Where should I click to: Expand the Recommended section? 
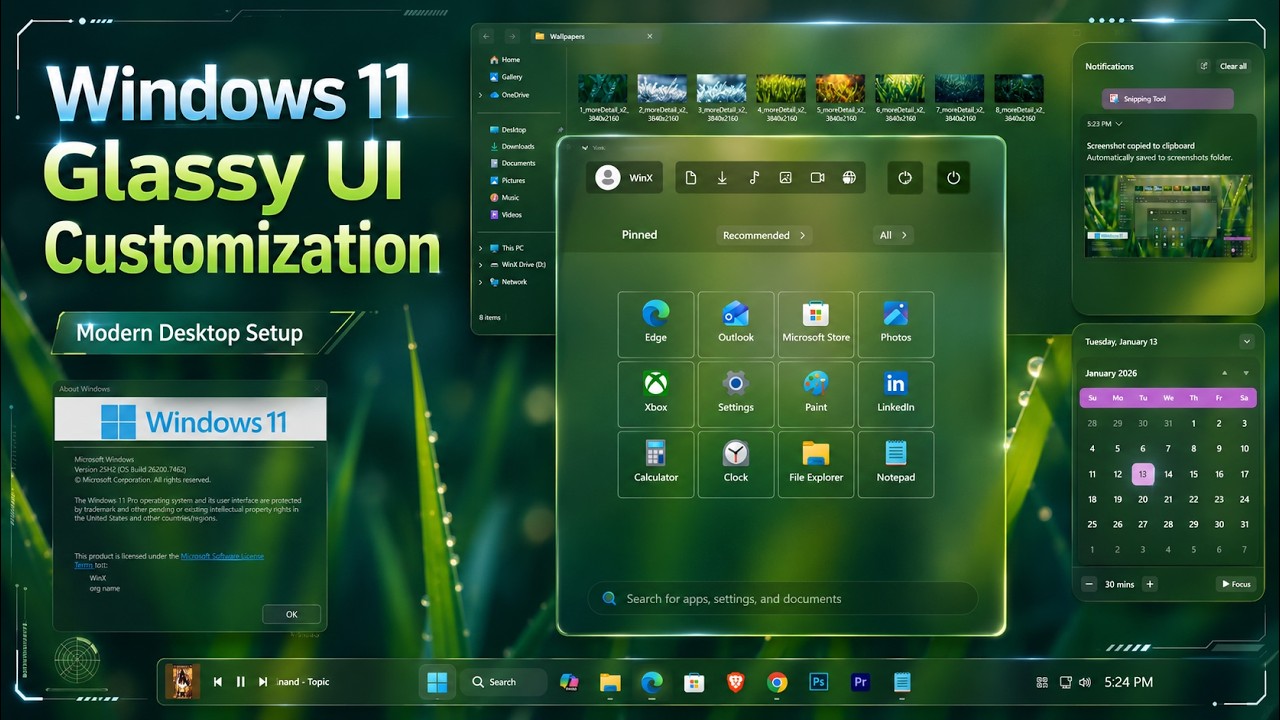765,235
